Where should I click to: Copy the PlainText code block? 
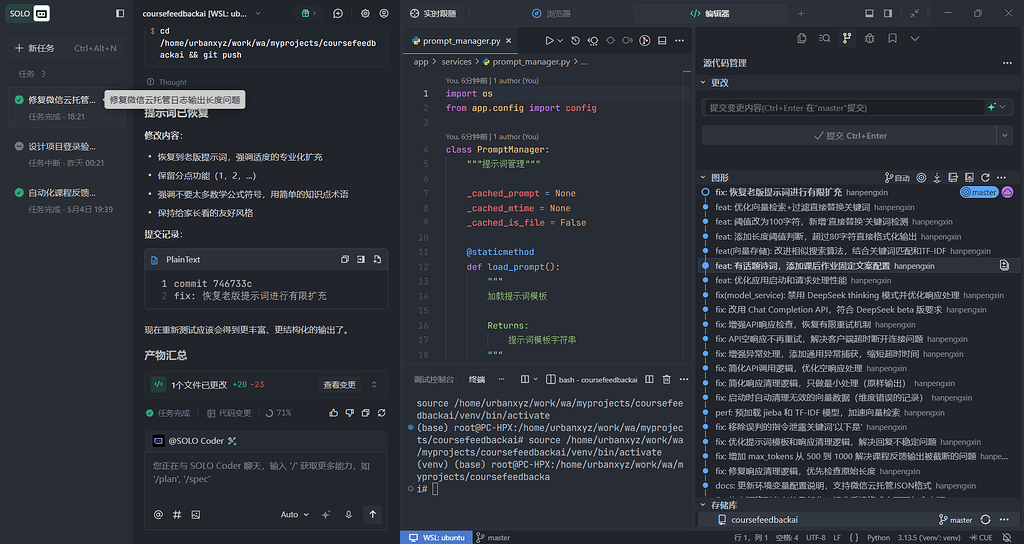[345, 259]
